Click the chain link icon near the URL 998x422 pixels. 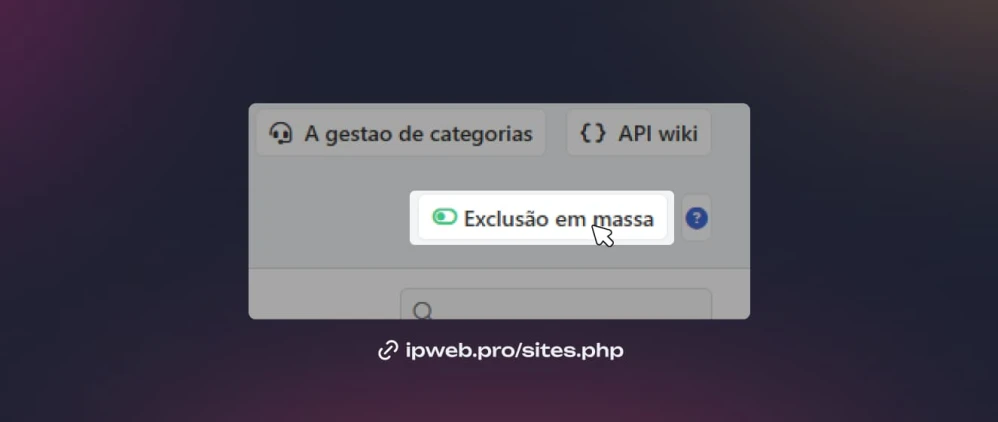point(388,351)
